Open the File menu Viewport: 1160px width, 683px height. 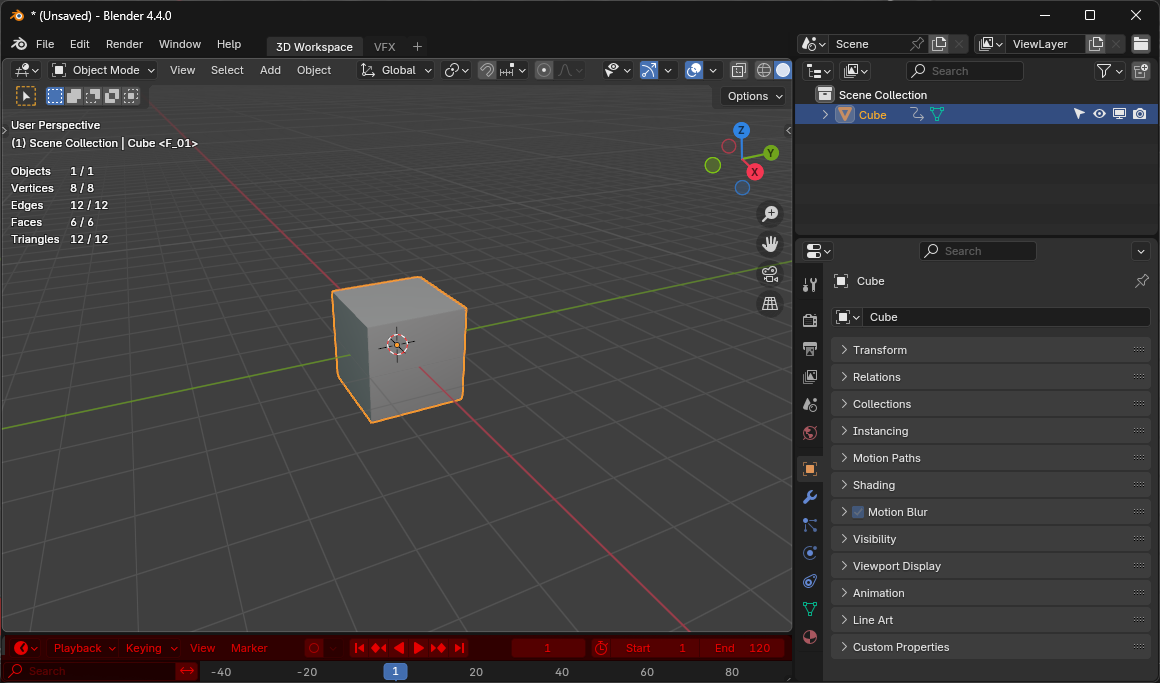(45, 44)
